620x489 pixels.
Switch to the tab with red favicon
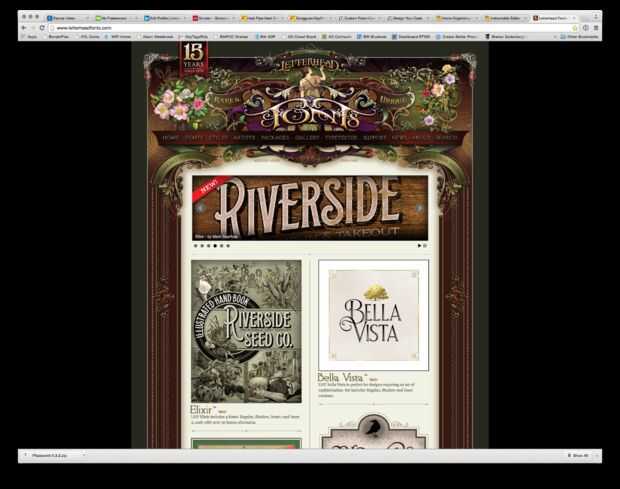[213, 18]
